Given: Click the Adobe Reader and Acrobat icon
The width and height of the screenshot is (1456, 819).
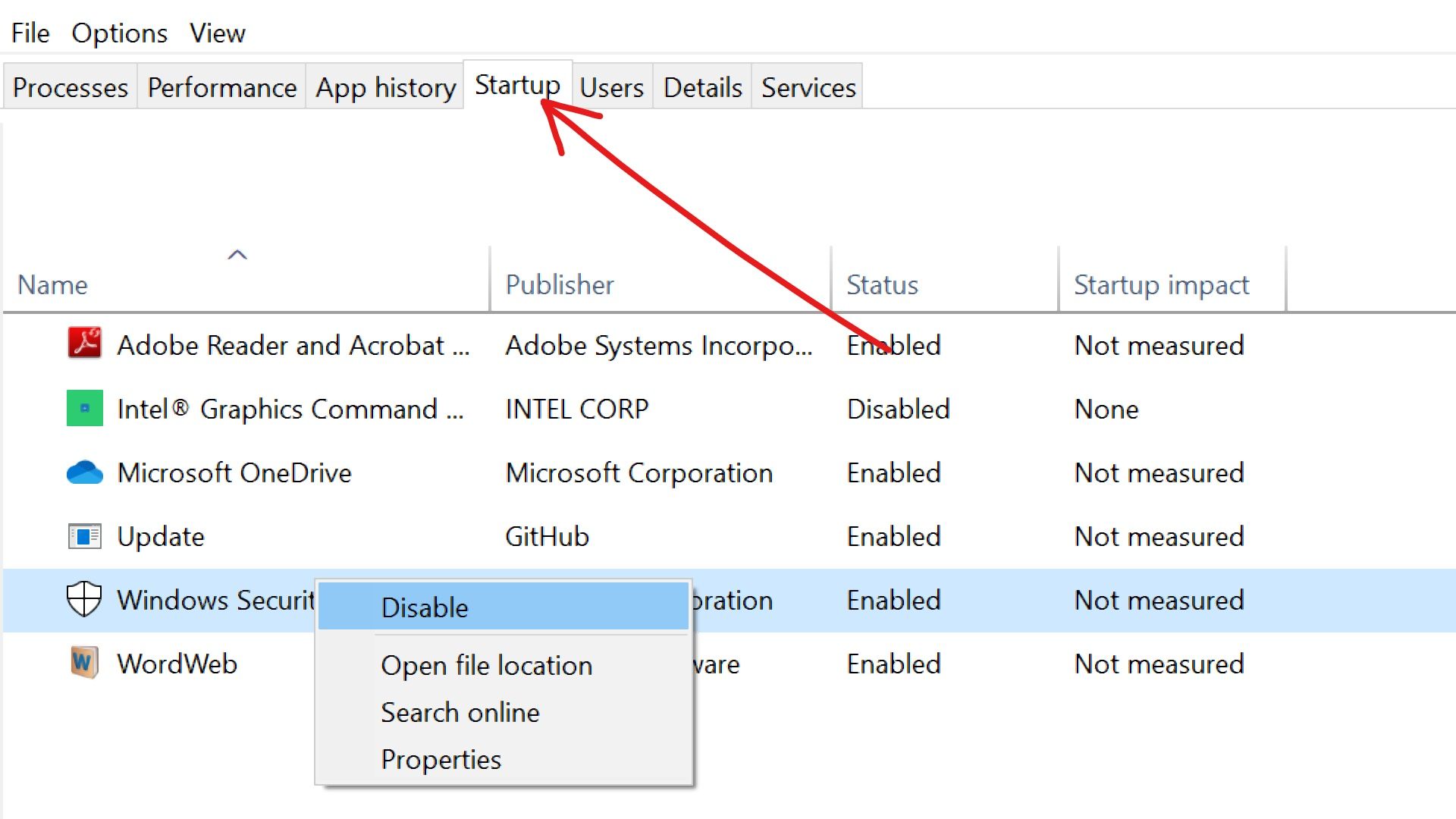Looking at the screenshot, I should pyautogui.click(x=85, y=344).
